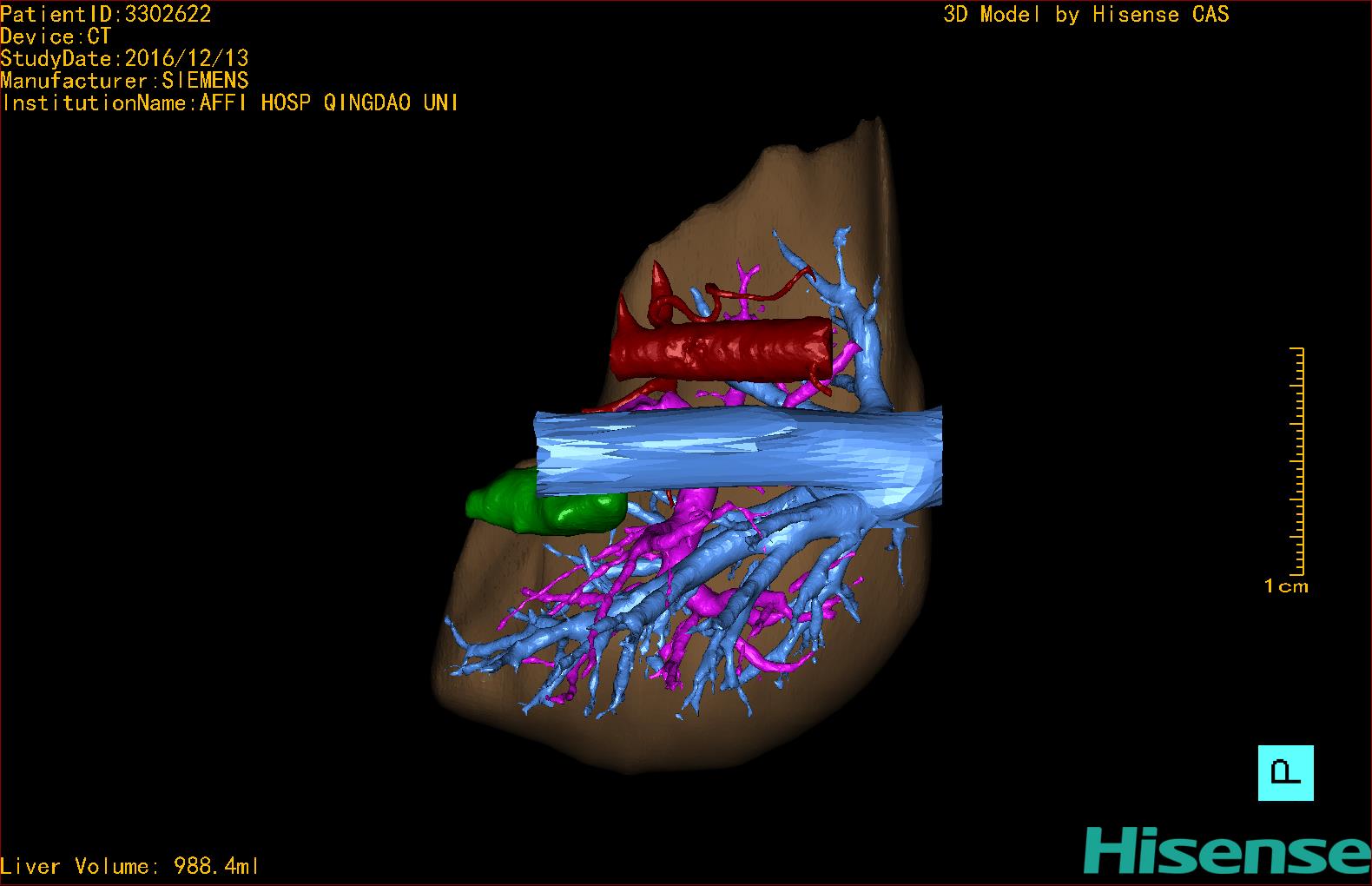
Task: Click the "3D Model by Hisense CAS" label
Action: point(1086,15)
